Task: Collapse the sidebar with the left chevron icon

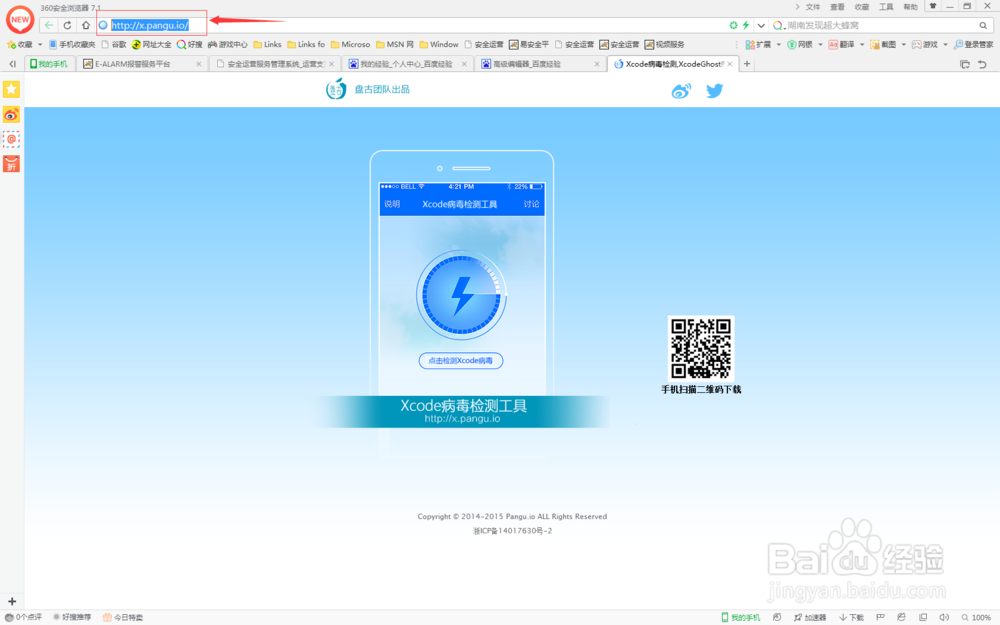Action: tap(12, 64)
